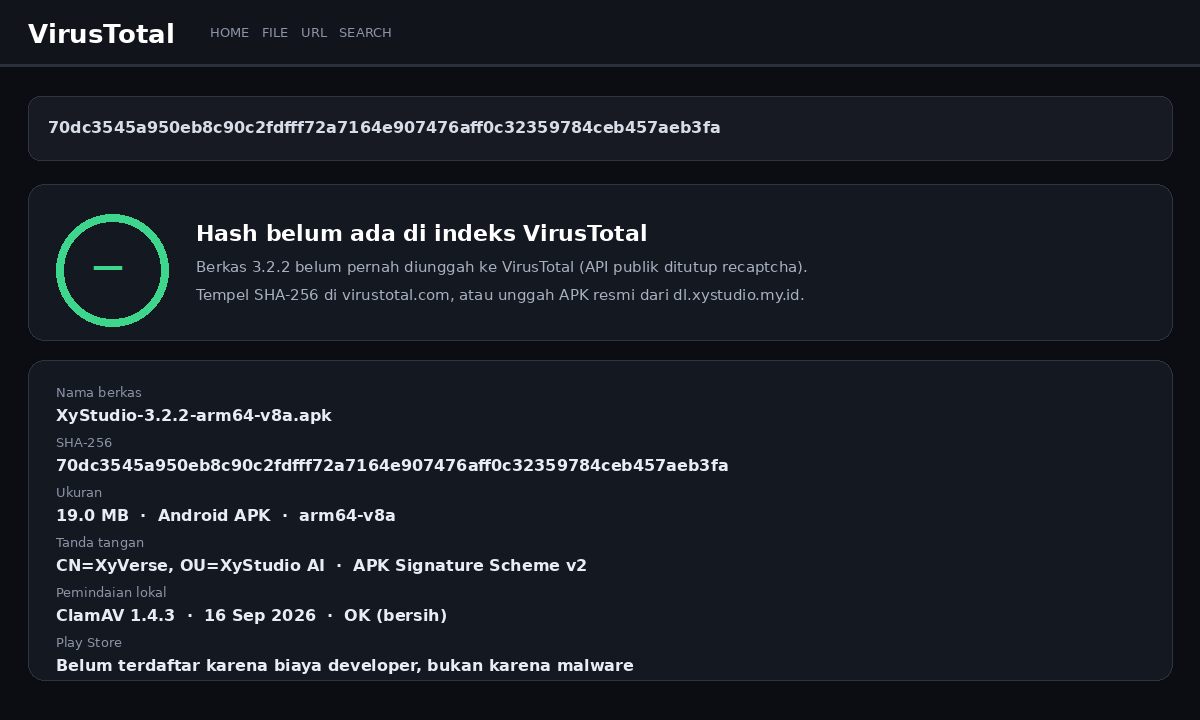
Task: Click the "ClamAV 1.4.3" scan result
Action: [x=251, y=616]
